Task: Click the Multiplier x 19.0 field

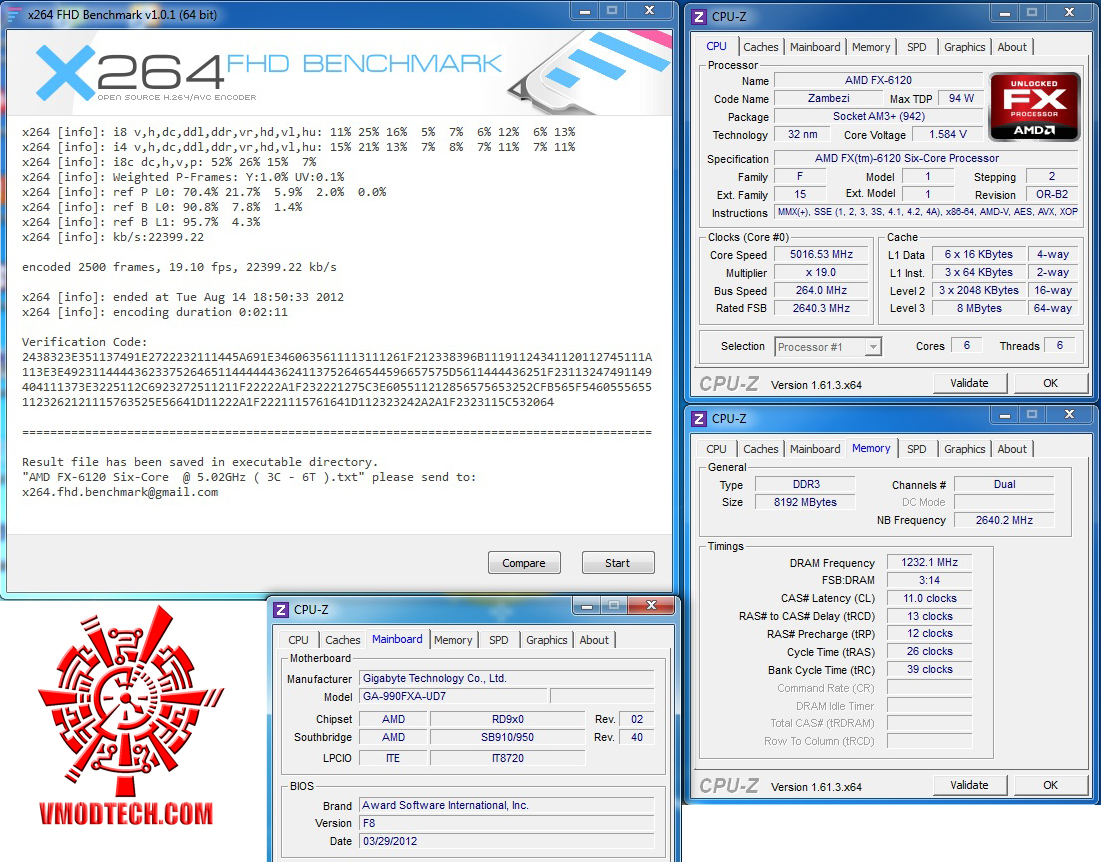Action: 821,272
